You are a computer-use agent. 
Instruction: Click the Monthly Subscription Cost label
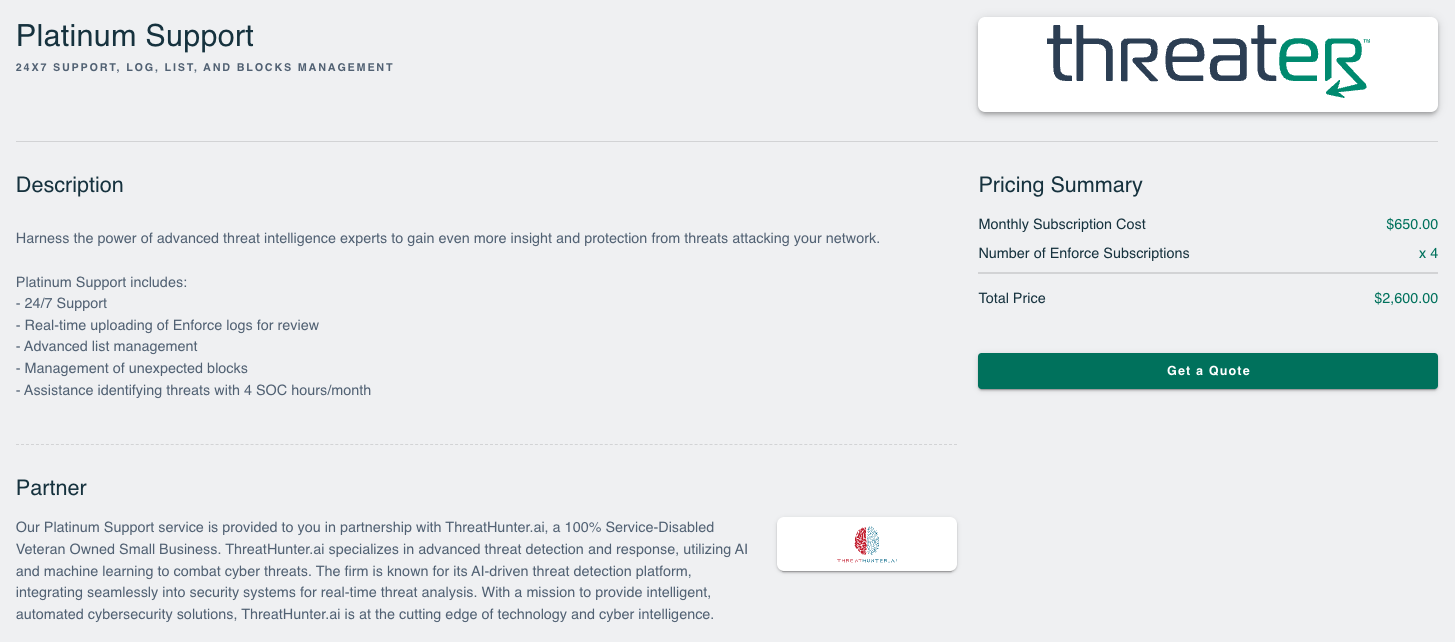tap(1062, 224)
